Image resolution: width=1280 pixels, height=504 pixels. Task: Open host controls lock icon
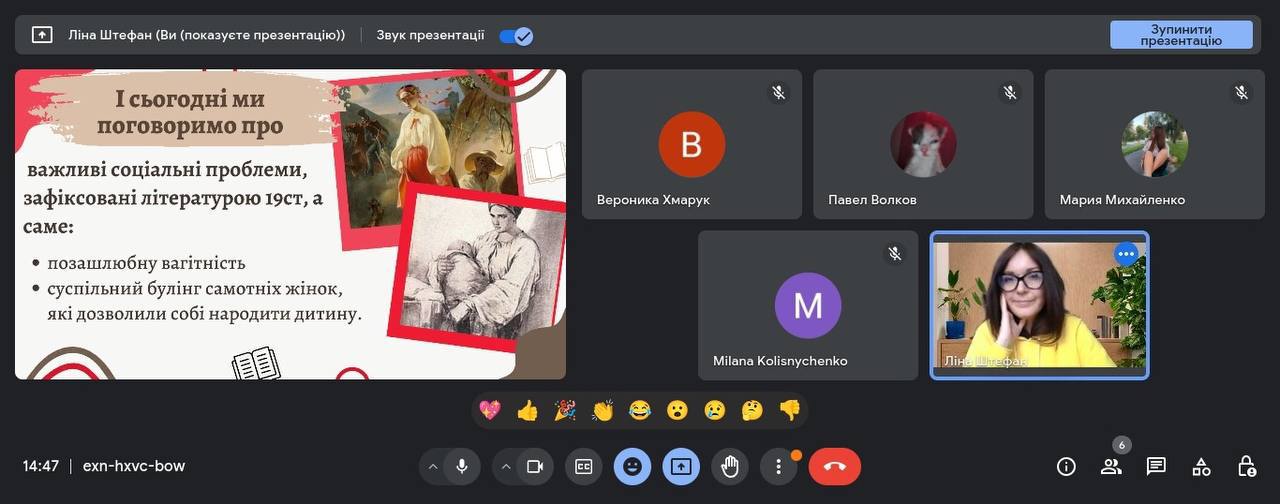[1246, 466]
